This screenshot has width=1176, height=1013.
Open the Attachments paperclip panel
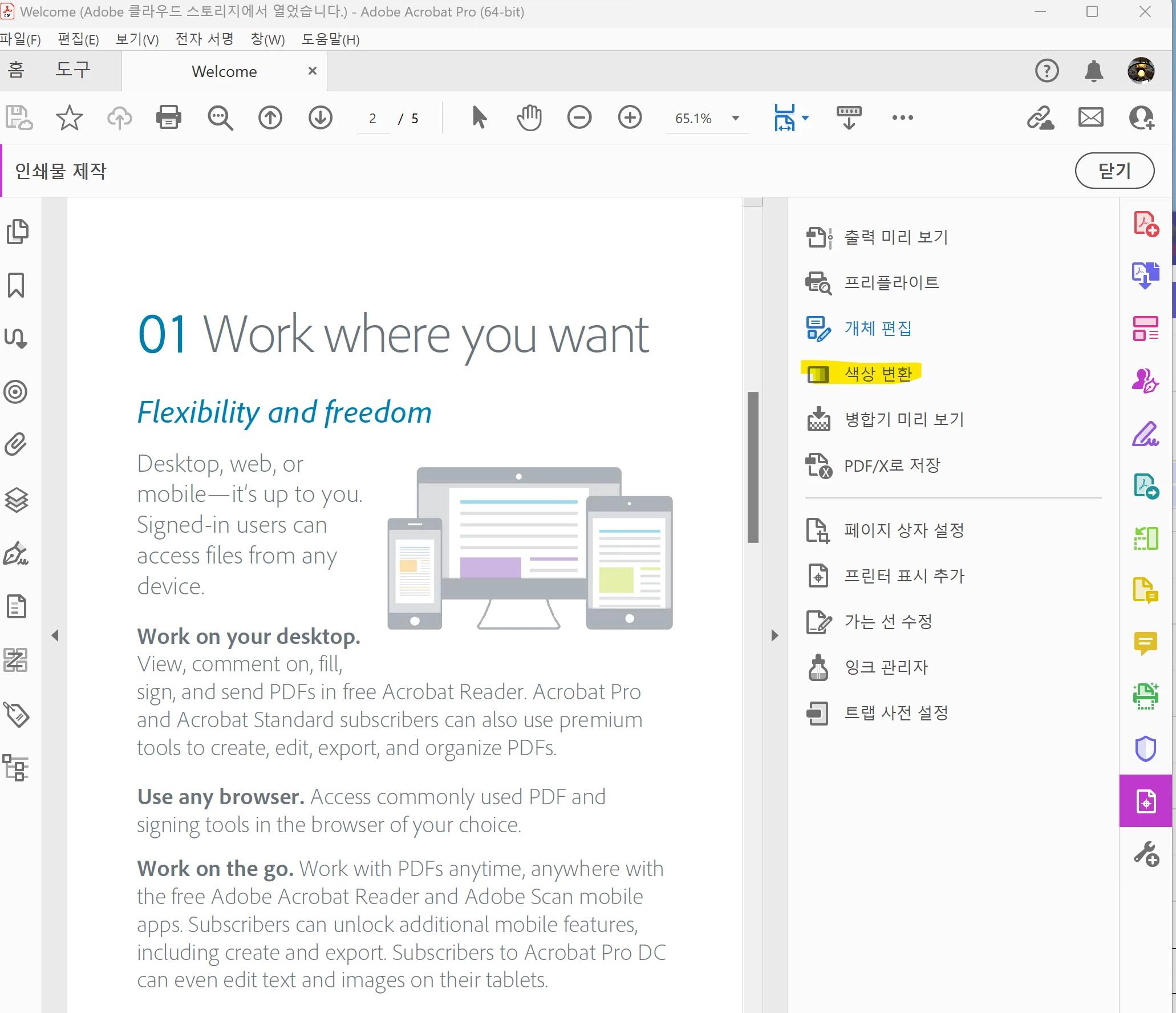(x=16, y=445)
